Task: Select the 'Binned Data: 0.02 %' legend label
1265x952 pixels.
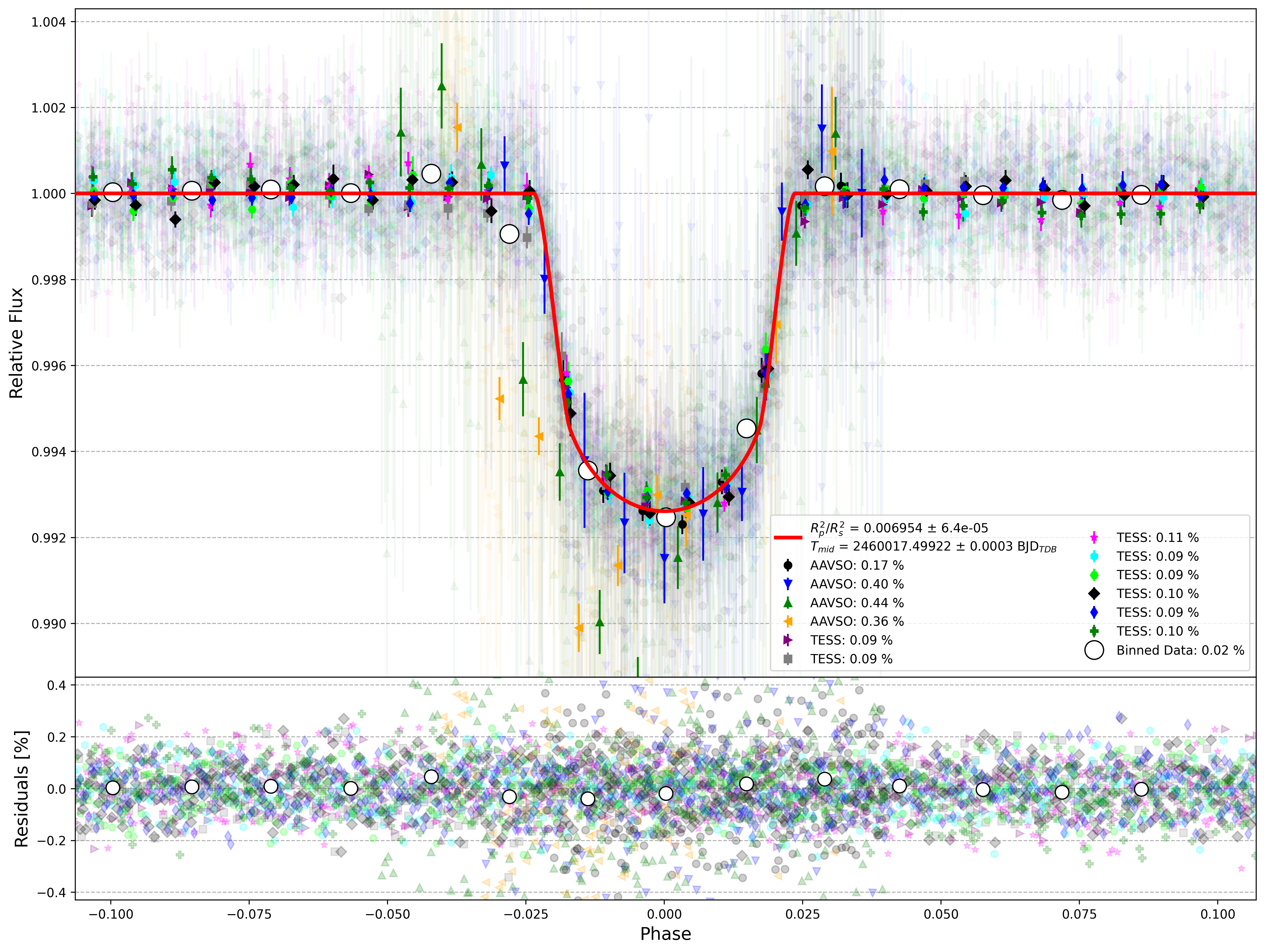Action: pos(1180,650)
